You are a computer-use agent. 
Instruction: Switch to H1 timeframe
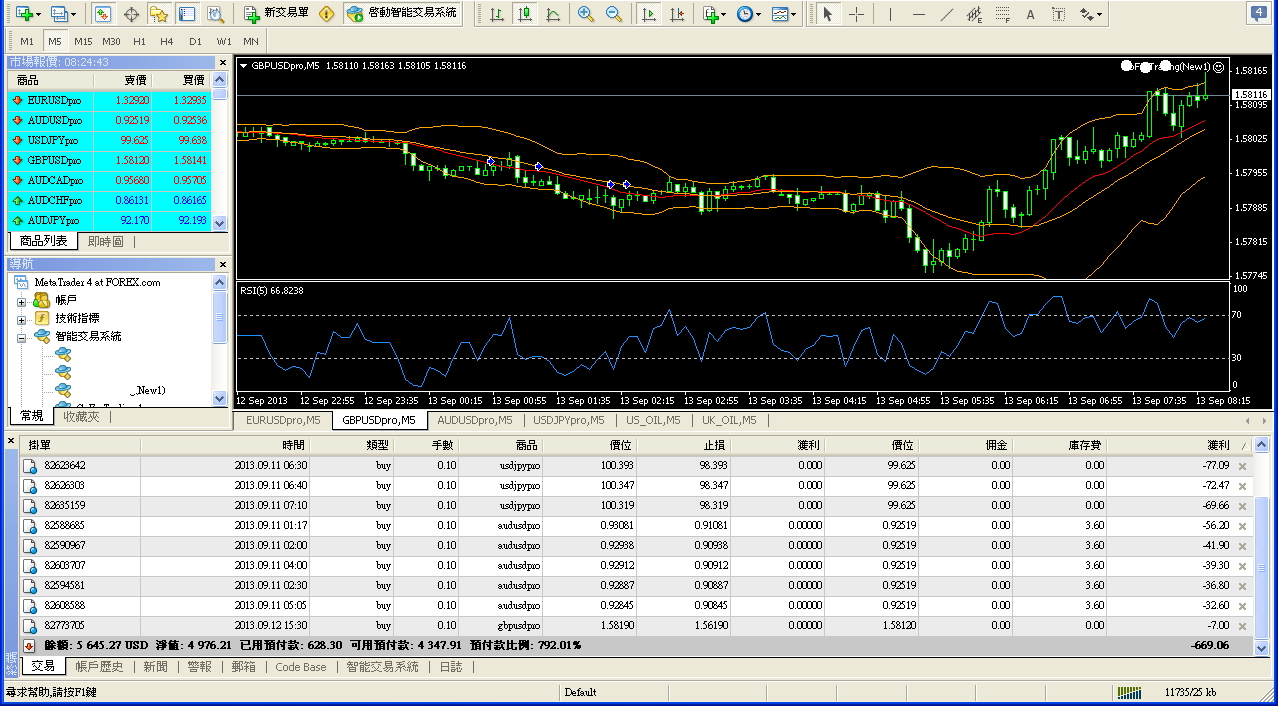(x=139, y=41)
